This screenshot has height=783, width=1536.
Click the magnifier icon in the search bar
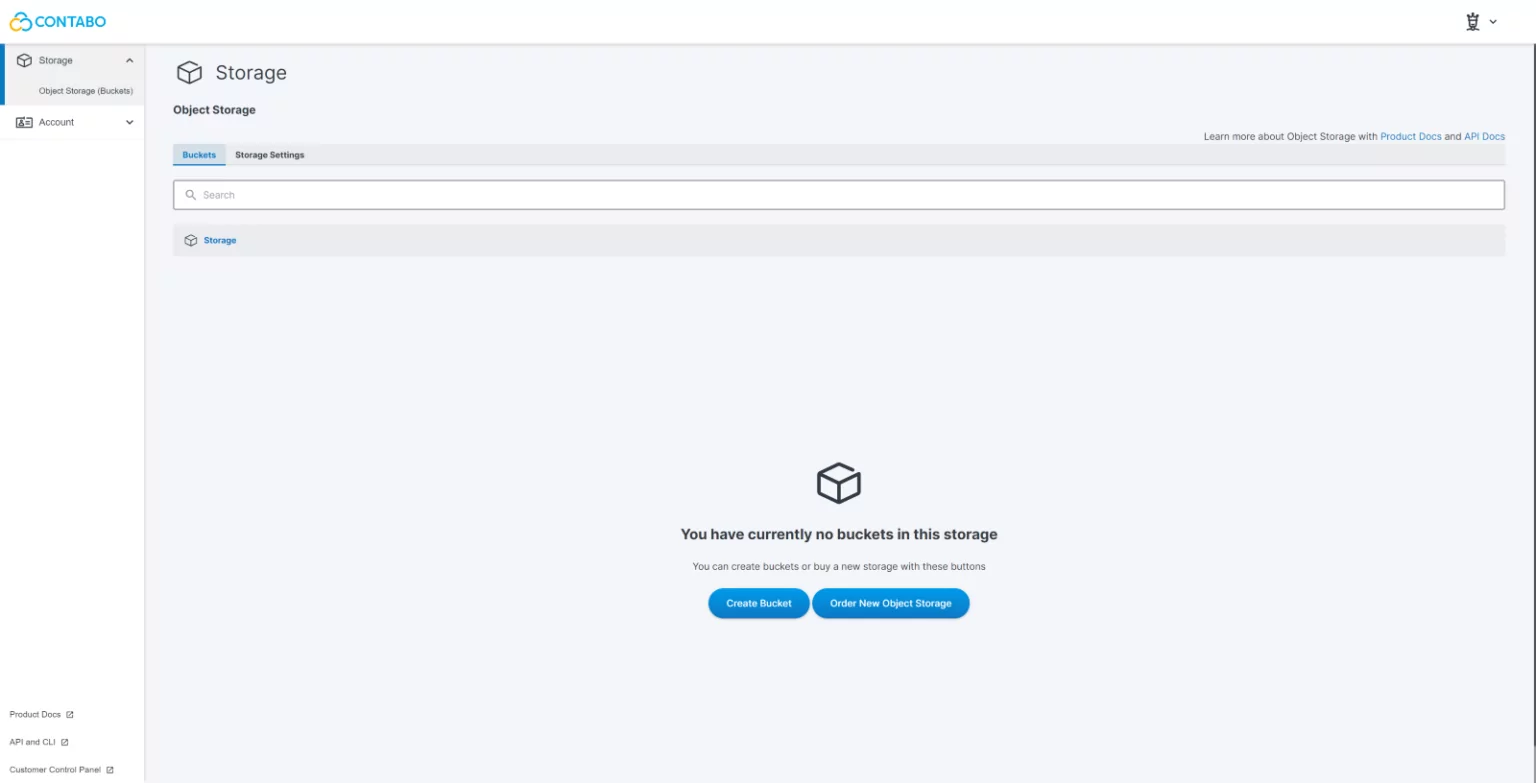[x=191, y=195]
